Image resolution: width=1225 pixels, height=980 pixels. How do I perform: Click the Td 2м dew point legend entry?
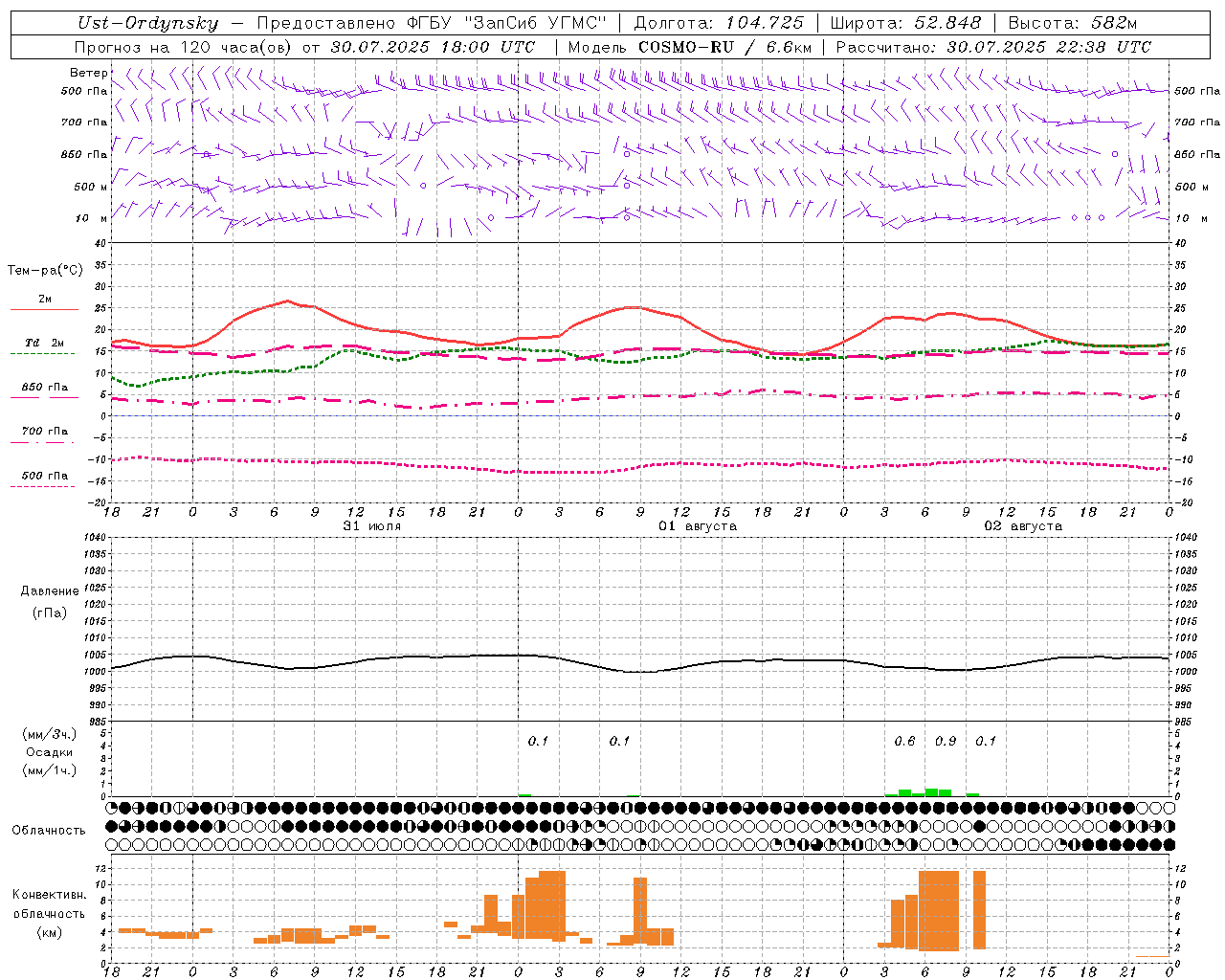click(x=45, y=343)
